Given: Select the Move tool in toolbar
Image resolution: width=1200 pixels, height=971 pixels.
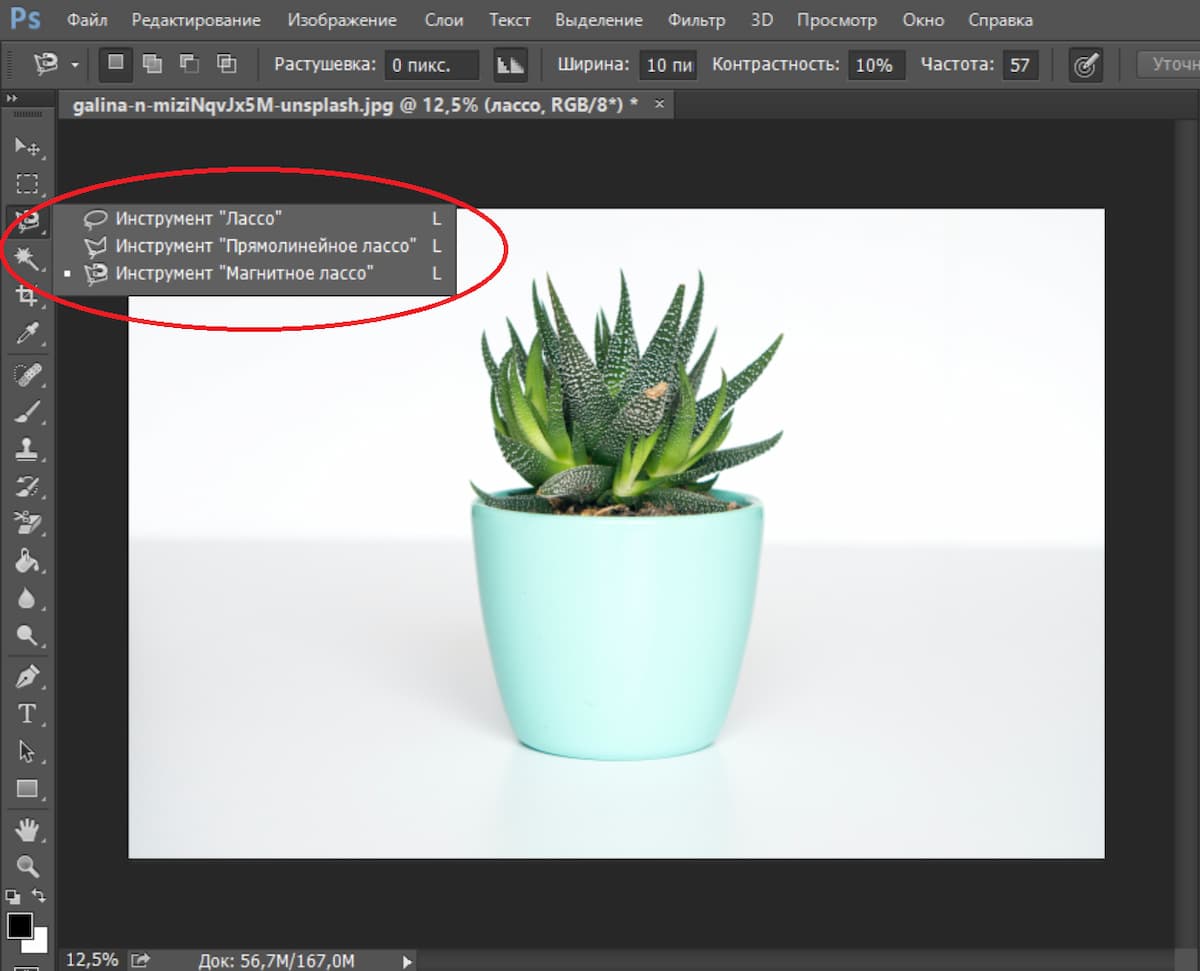Looking at the screenshot, I should click(x=27, y=148).
